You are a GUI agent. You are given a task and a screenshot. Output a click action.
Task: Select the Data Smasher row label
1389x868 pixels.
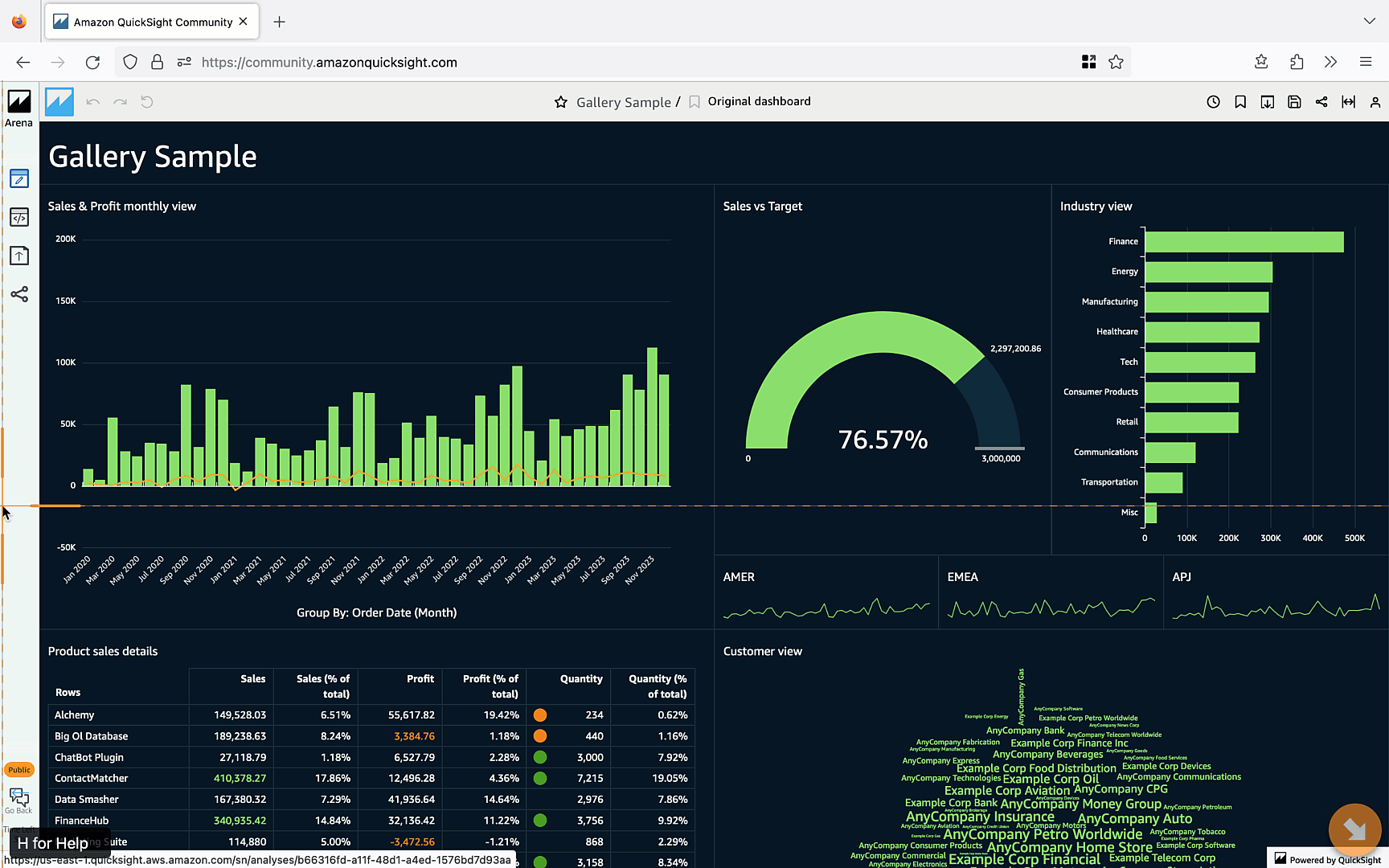coord(87,800)
